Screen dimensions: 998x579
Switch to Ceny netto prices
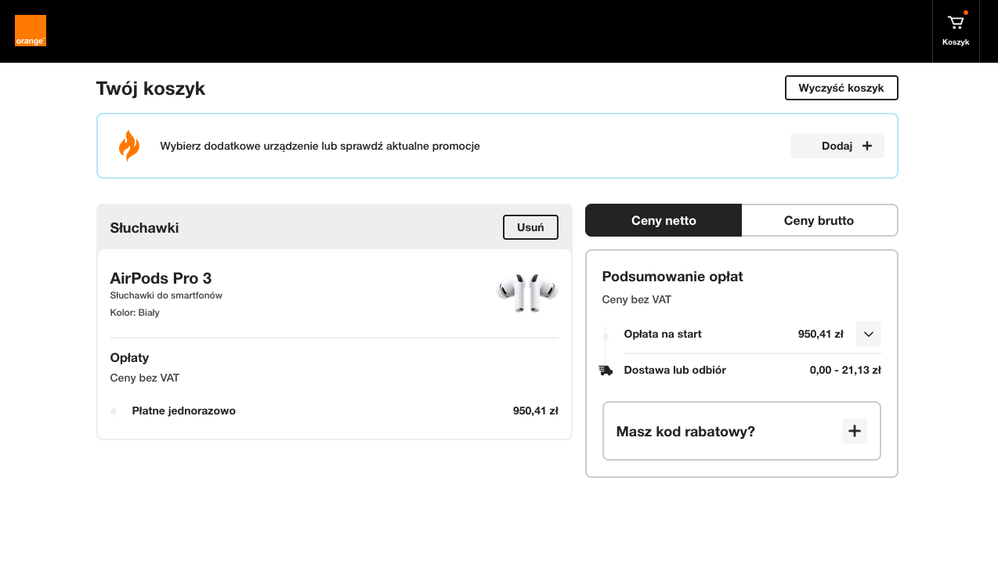point(663,220)
